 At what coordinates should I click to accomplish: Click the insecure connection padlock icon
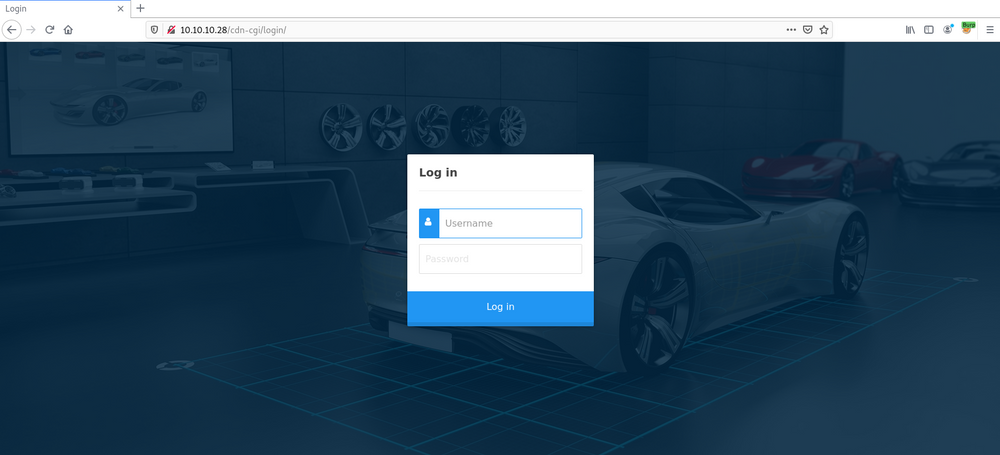coord(171,30)
